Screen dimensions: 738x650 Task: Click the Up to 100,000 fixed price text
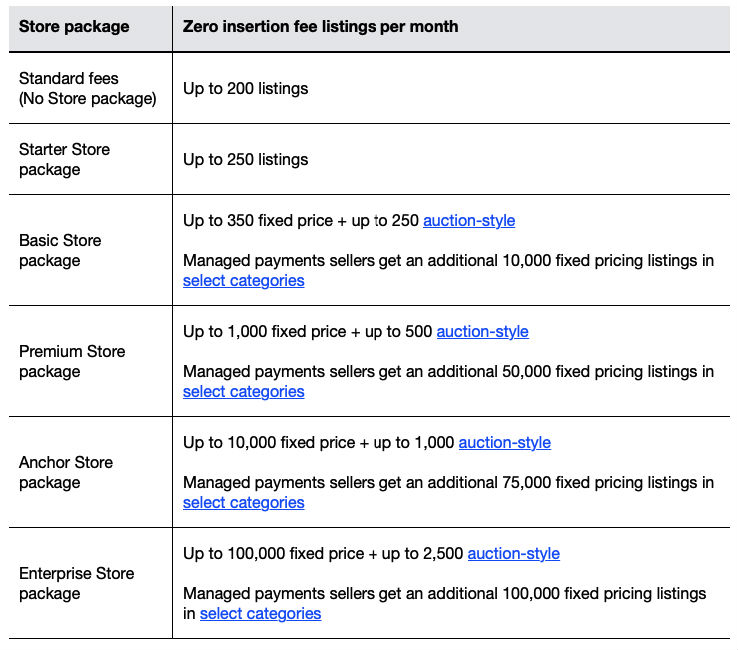[x=268, y=554]
